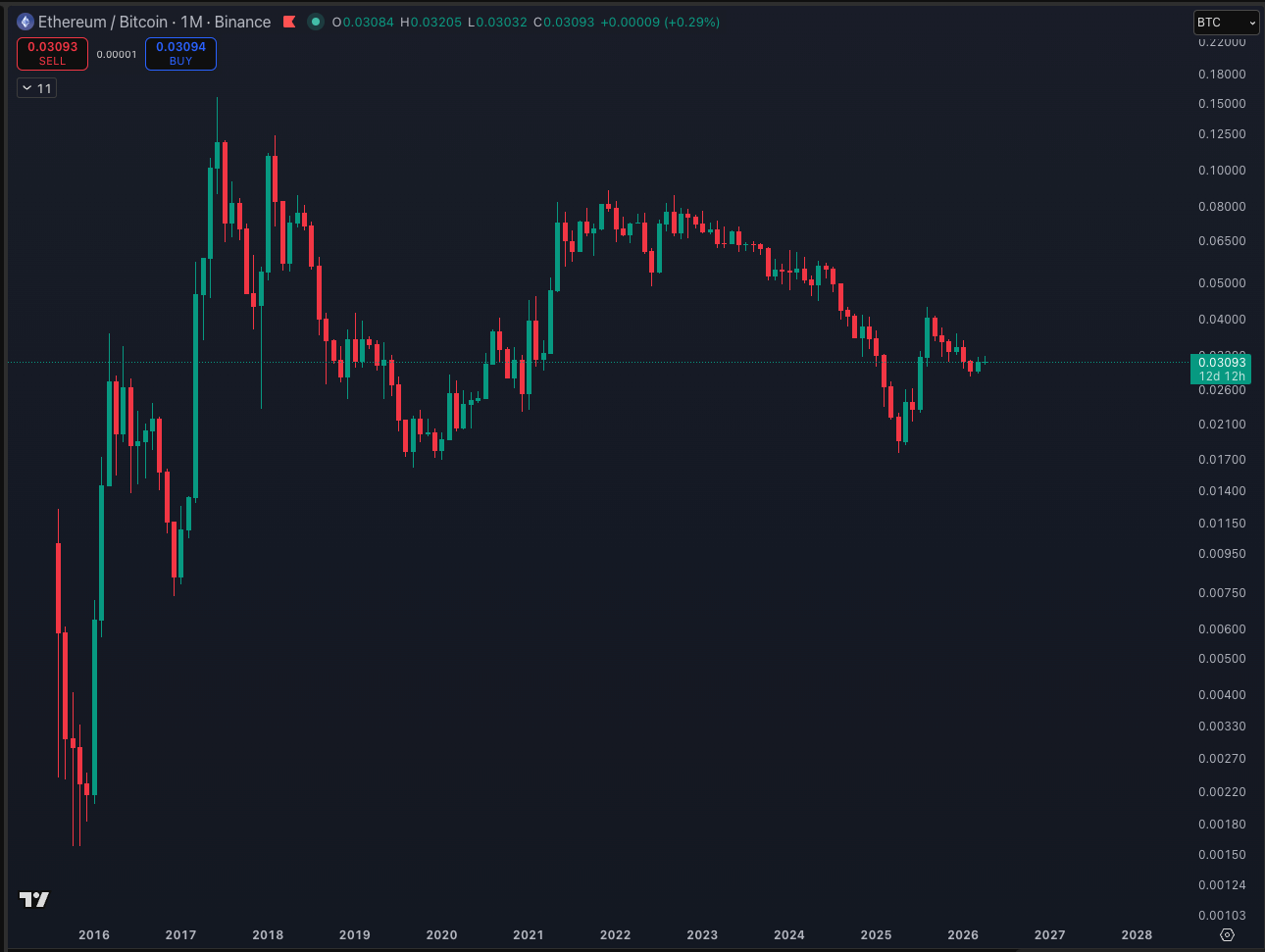Click the 0.01400 price axis label
This screenshot has width=1265, height=952.
[1222, 491]
